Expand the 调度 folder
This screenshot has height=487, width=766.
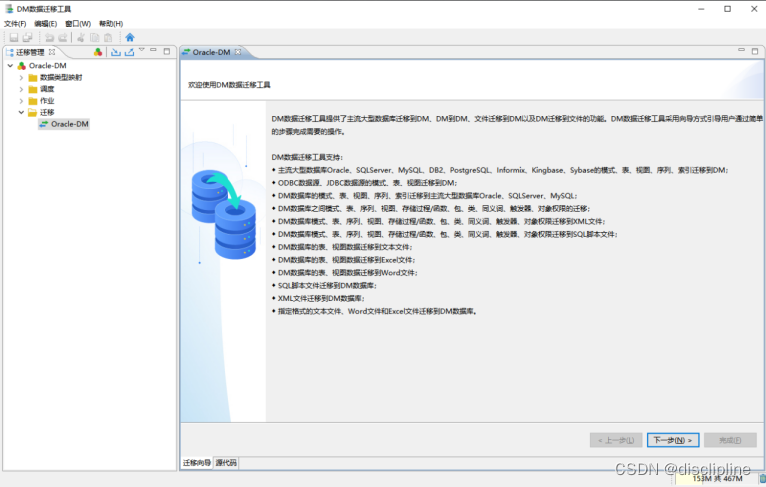coord(21,89)
